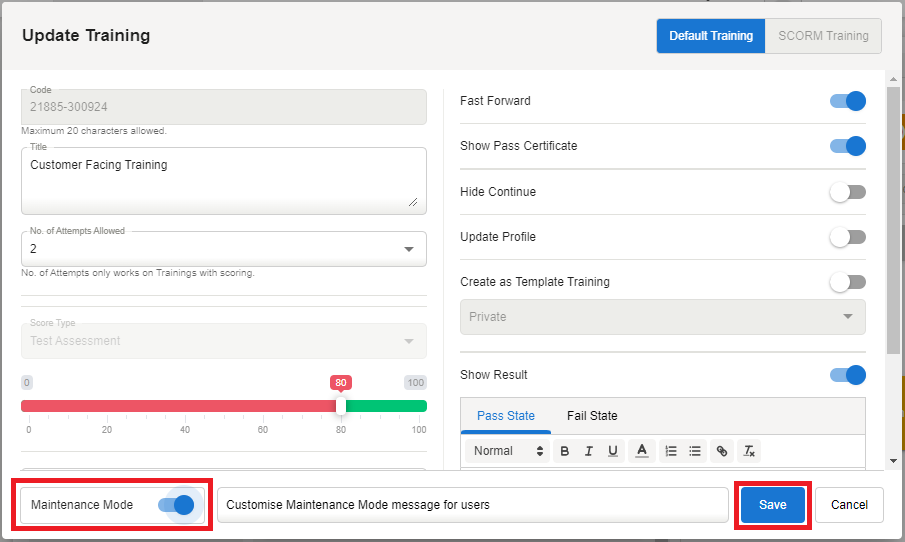Viewport: 905px width, 542px height.
Task: Toggle bold formatting in editor toolbar
Action: tap(565, 451)
